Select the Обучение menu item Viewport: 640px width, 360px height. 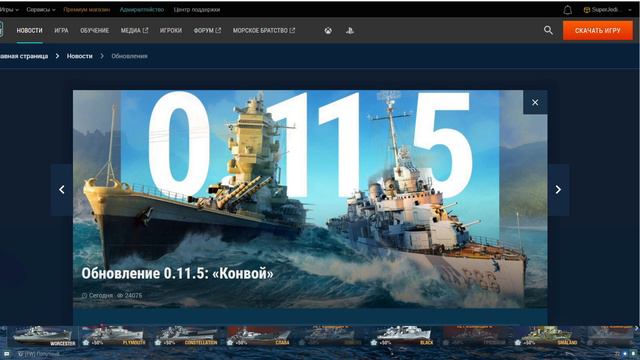tap(95, 31)
